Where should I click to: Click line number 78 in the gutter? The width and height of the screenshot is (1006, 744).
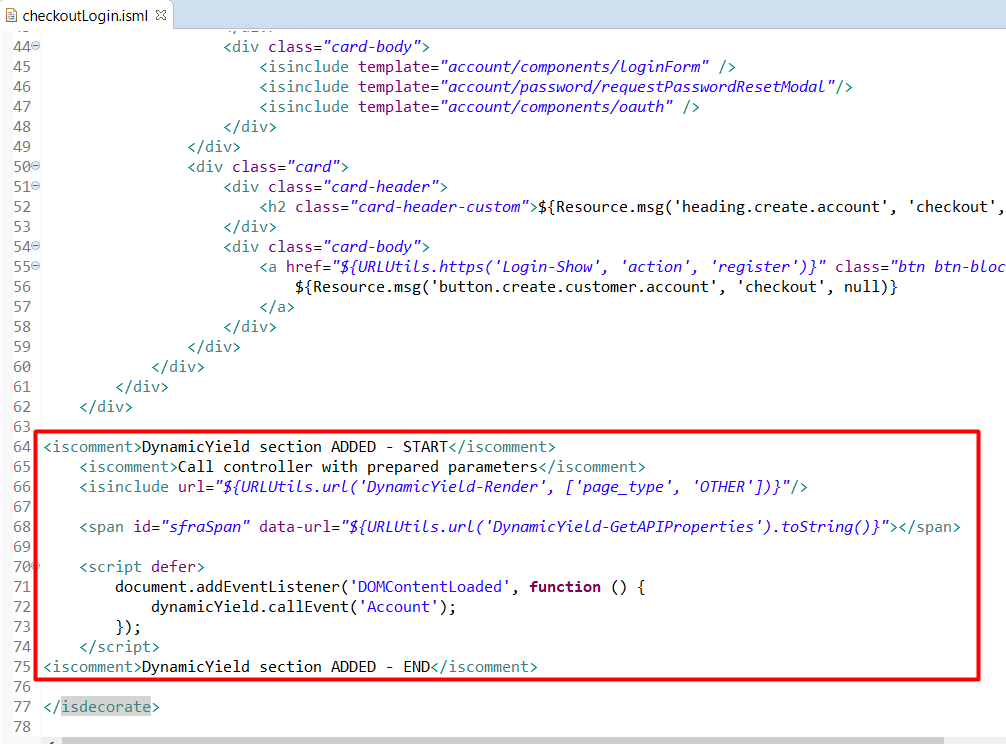22,727
